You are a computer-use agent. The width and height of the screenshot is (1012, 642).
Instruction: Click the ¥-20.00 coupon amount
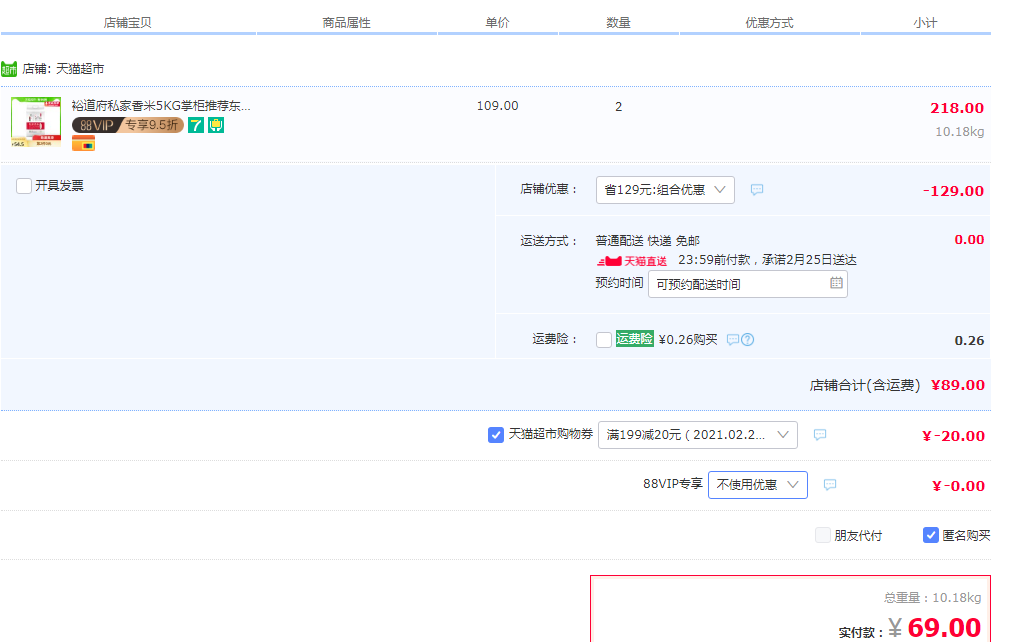[953, 436]
